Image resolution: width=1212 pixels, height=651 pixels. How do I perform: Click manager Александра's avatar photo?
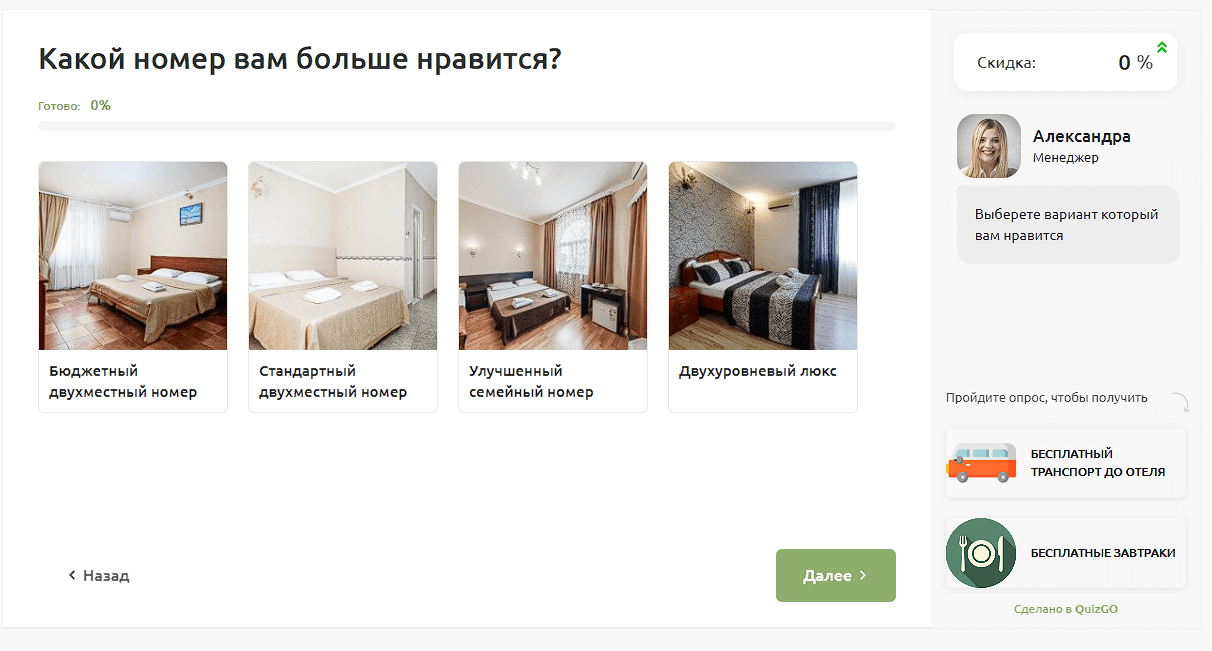click(x=989, y=146)
